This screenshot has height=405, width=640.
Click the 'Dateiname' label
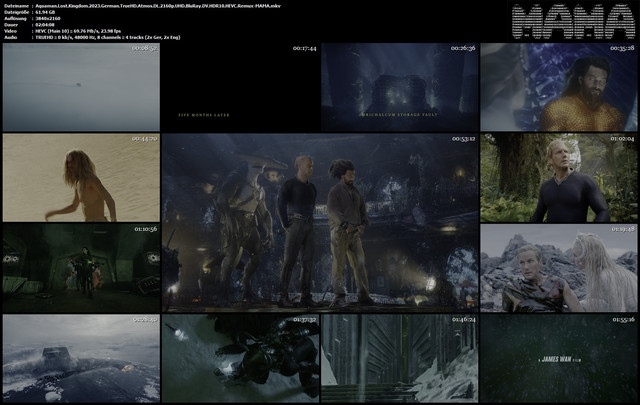click(16, 6)
